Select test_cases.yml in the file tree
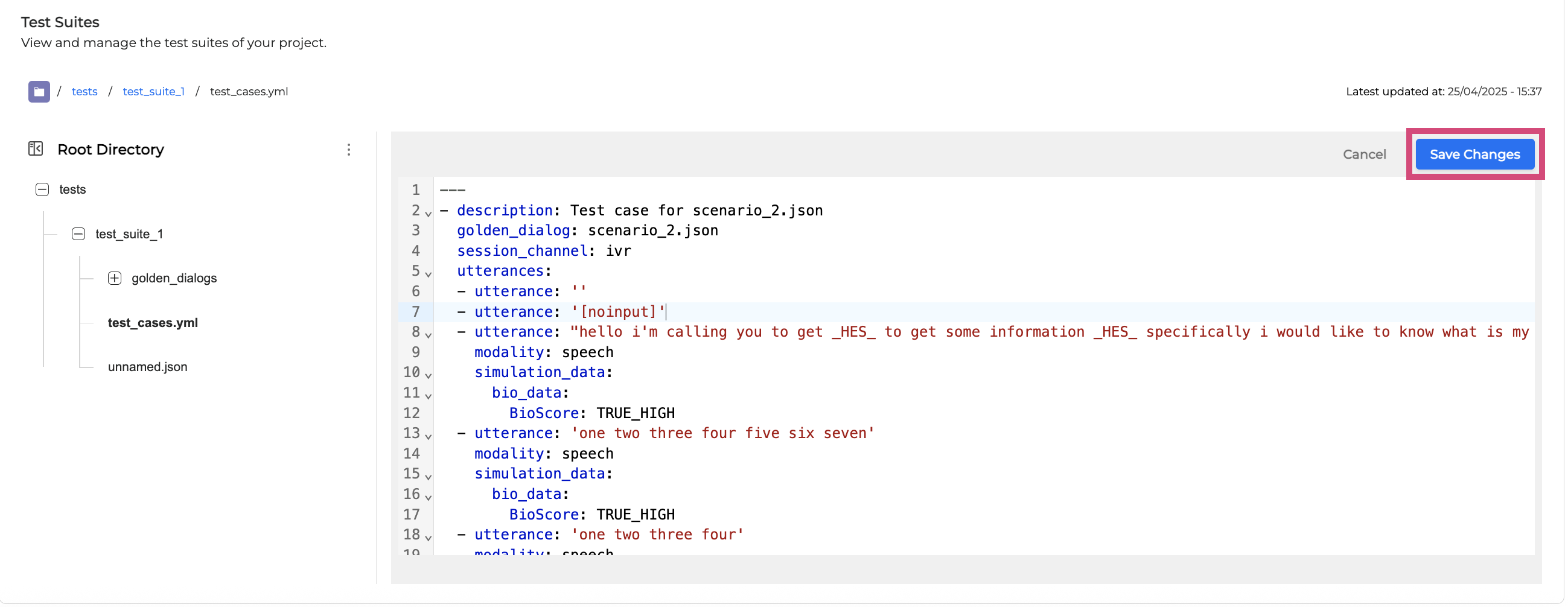The height and width of the screenshot is (607, 1568). 153,323
